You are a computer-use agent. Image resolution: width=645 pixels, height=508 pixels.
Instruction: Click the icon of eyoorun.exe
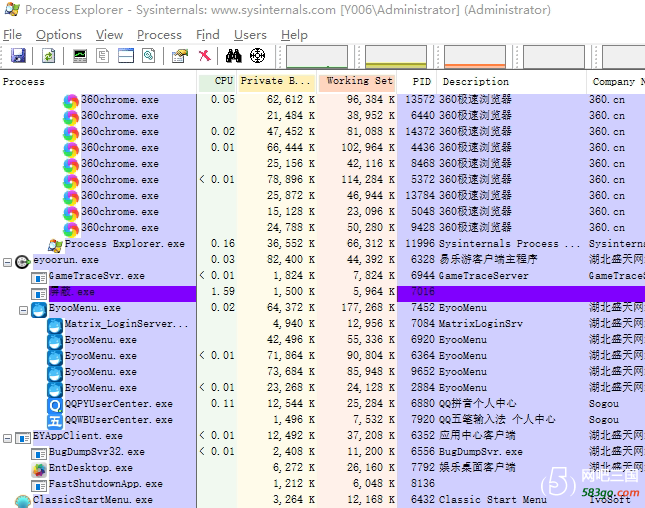pyautogui.click(x=22, y=262)
